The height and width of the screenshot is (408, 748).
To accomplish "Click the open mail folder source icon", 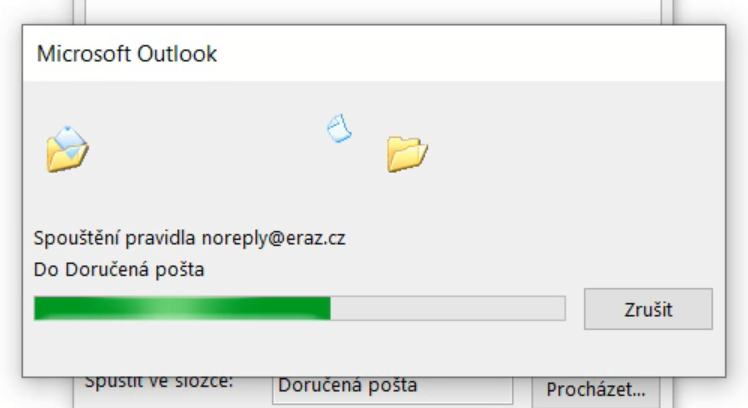I will pyautogui.click(x=67, y=149).
